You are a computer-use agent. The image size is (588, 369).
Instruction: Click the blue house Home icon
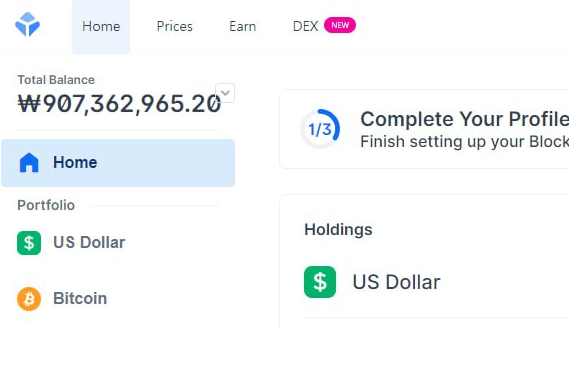coord(29,163)
